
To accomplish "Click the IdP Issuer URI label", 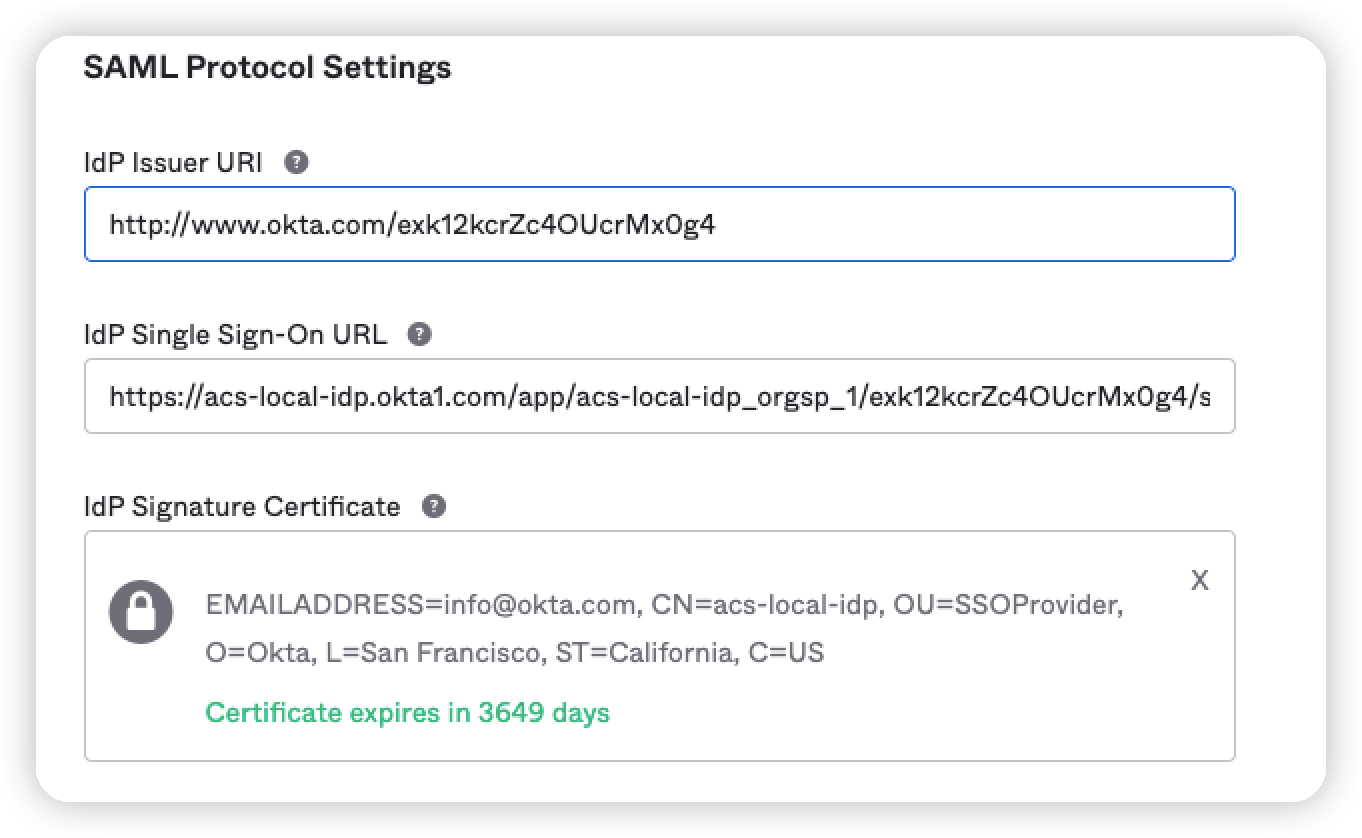I will [x=173, y=163].
